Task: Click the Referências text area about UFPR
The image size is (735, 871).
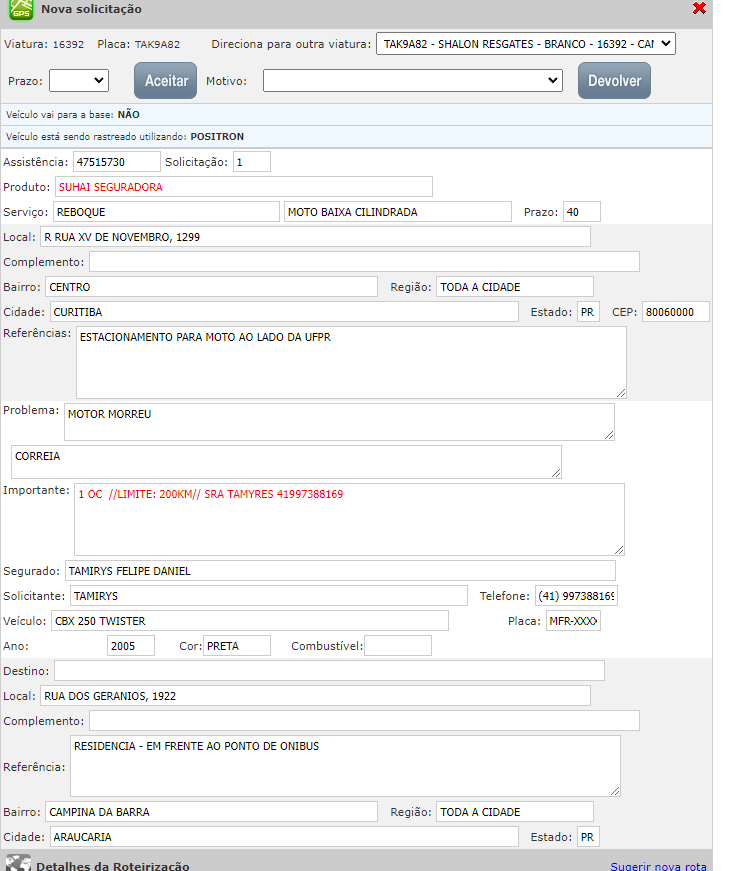Action: (x=351, y=362)
